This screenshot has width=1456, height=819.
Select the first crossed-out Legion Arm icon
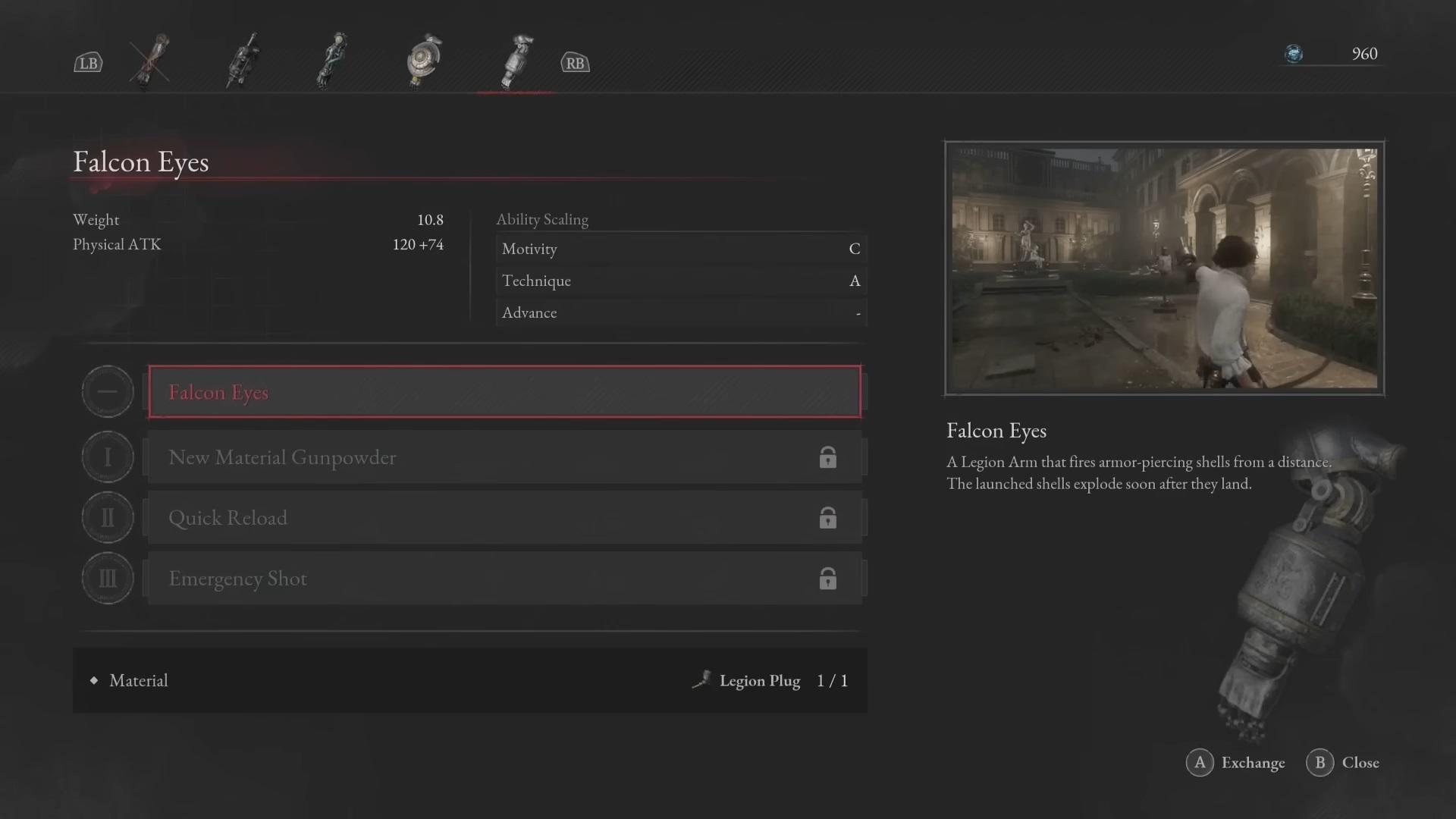click(x=149, y=61)
